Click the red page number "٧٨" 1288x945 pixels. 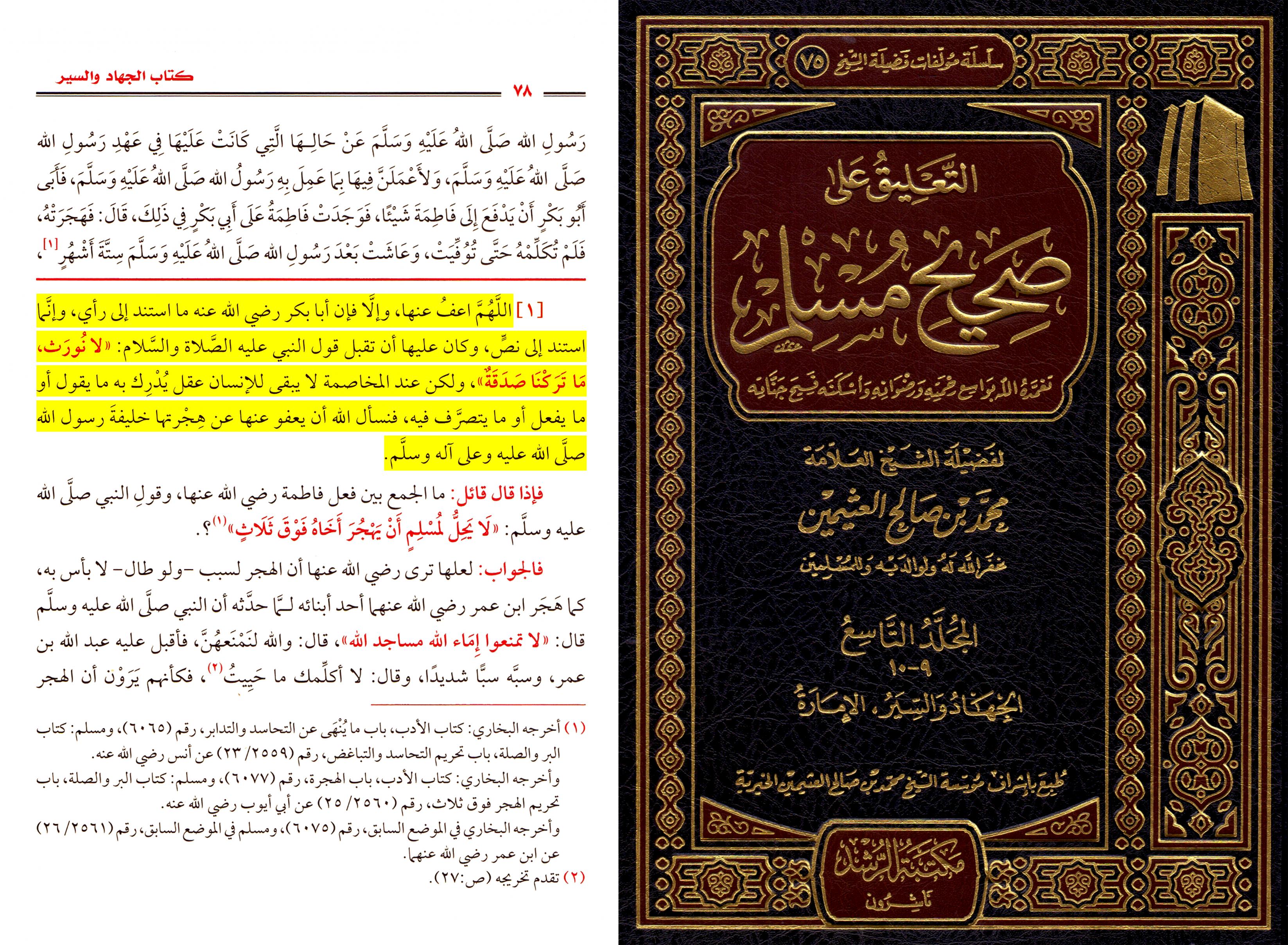click(x=523, y=91)
